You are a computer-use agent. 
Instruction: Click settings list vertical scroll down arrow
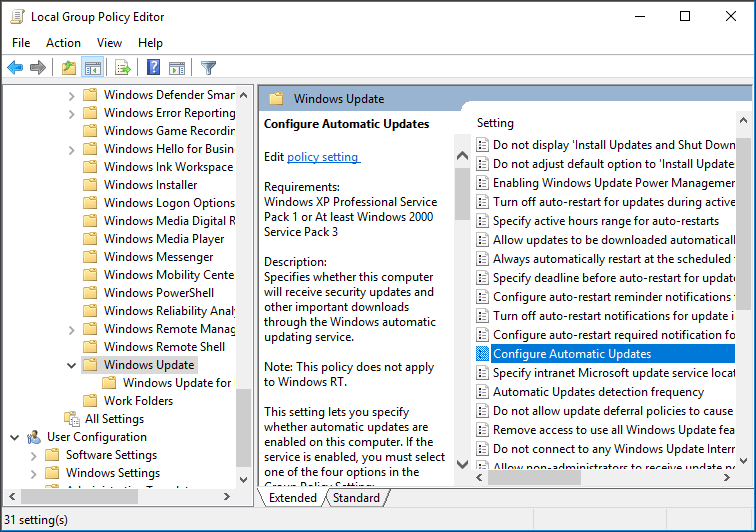(x=743, y=461)
